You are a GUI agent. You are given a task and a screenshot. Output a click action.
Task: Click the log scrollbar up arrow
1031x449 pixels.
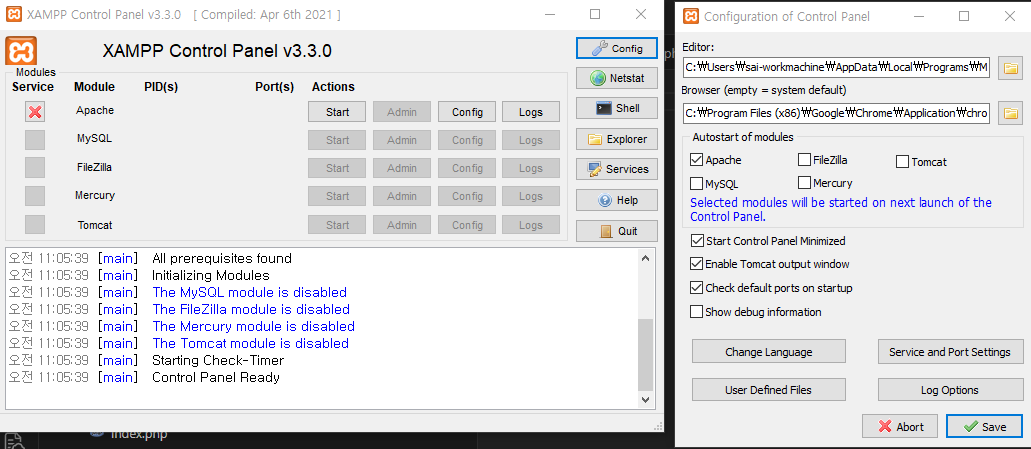pyautogui.click(x=646, y=258)
